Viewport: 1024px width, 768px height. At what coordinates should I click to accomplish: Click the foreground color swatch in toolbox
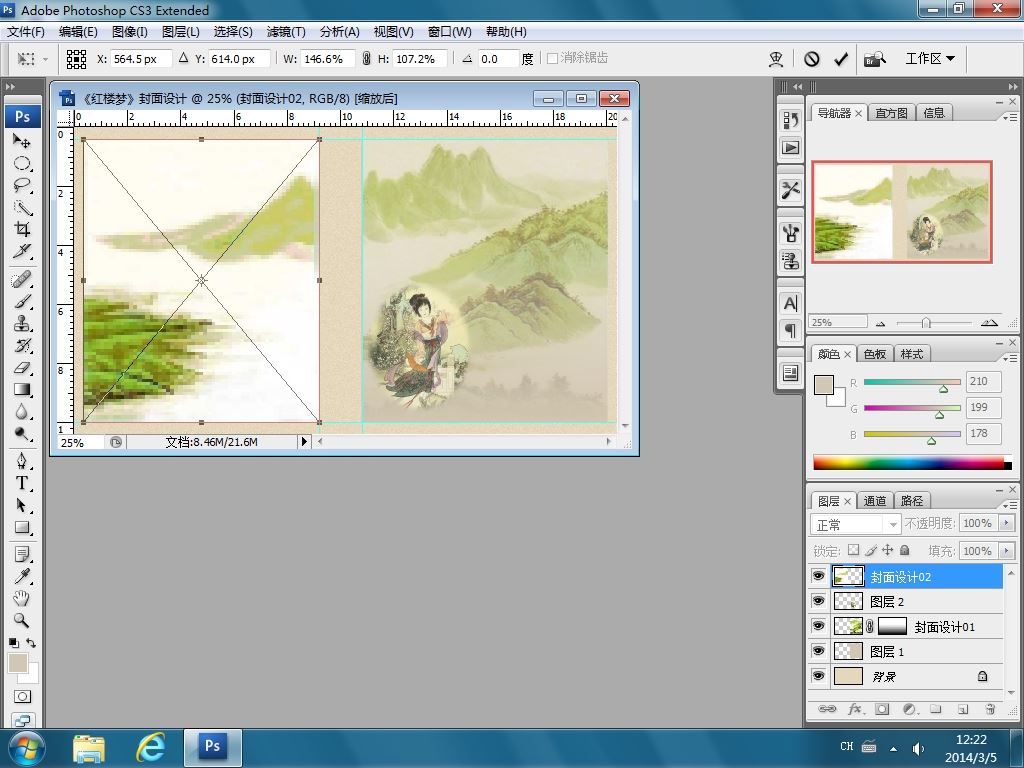[18, 663]
